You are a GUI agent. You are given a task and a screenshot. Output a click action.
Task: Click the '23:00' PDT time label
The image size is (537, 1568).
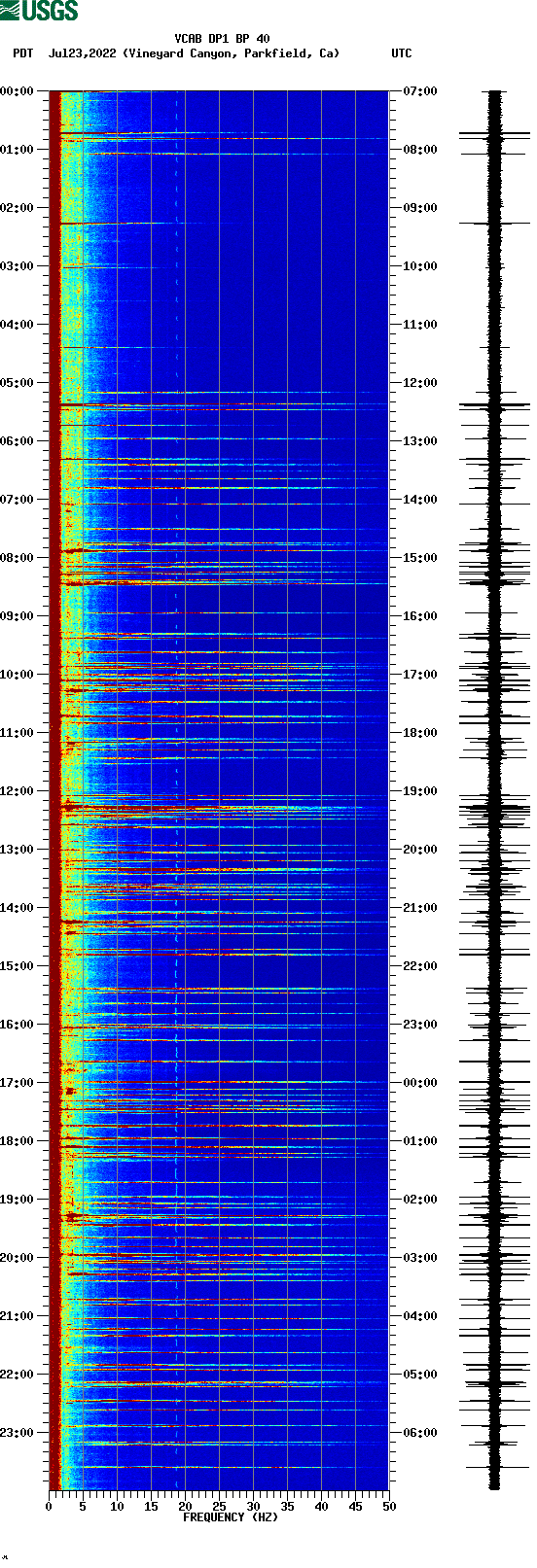point(18,1433)
